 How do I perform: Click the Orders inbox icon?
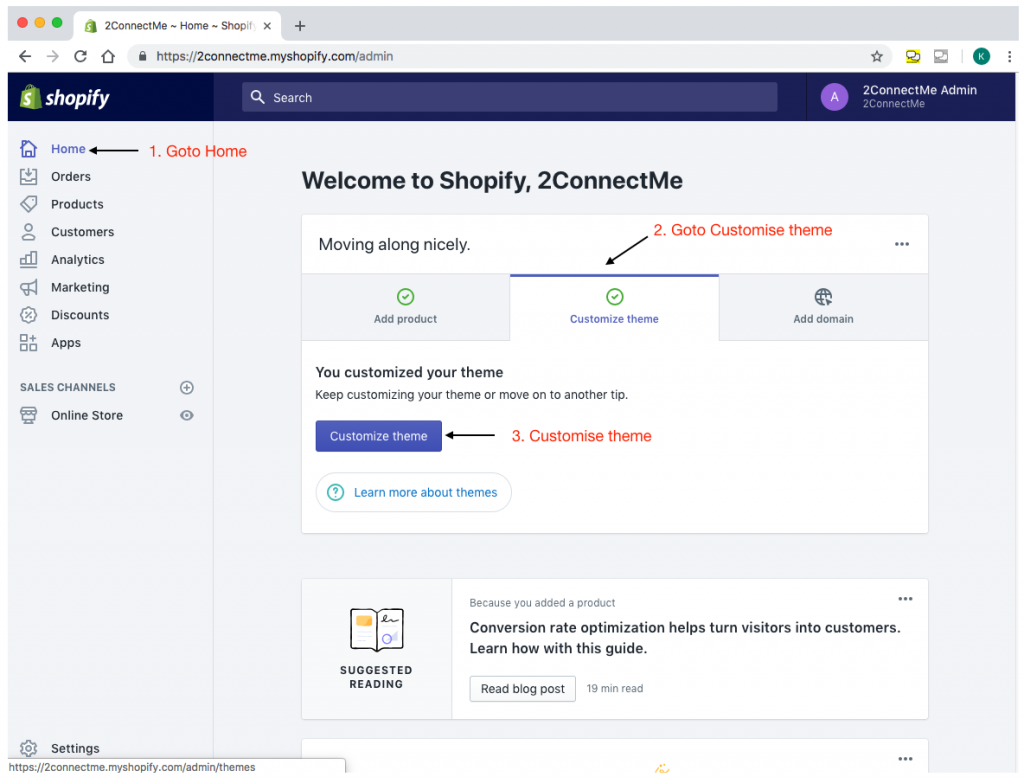click(x=28, y=176)
